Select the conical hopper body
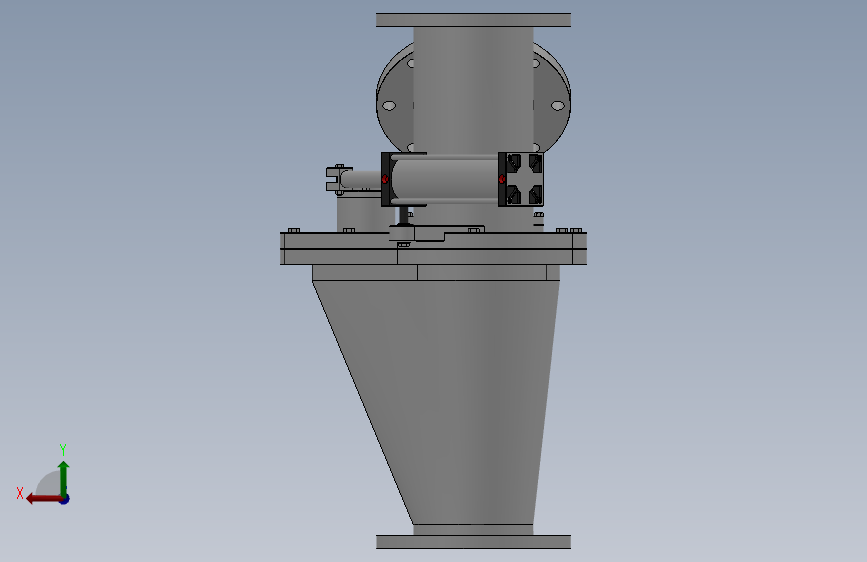867x562 pixels. pyautogui.click(x=453, y=402)
